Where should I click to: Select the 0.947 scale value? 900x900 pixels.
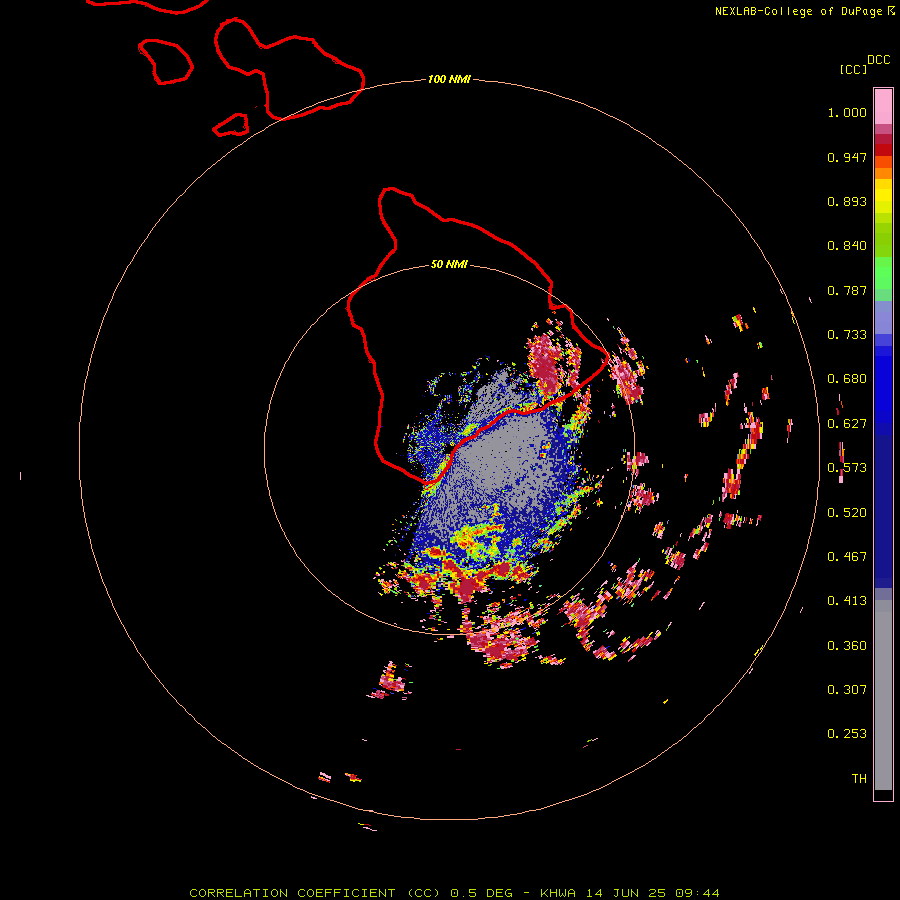pyautogui.click(x=847, y=157)
